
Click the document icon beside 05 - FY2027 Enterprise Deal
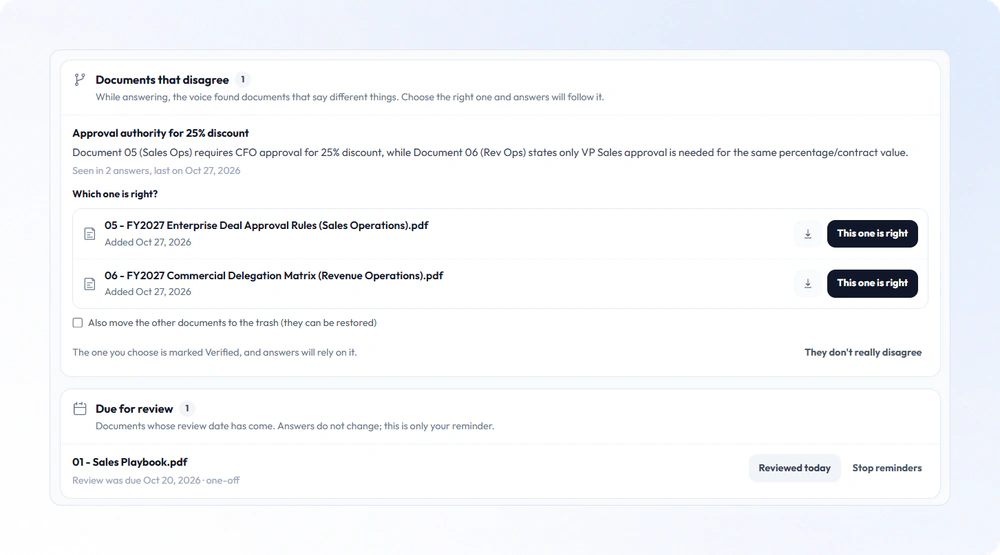(x=90, y=234)
